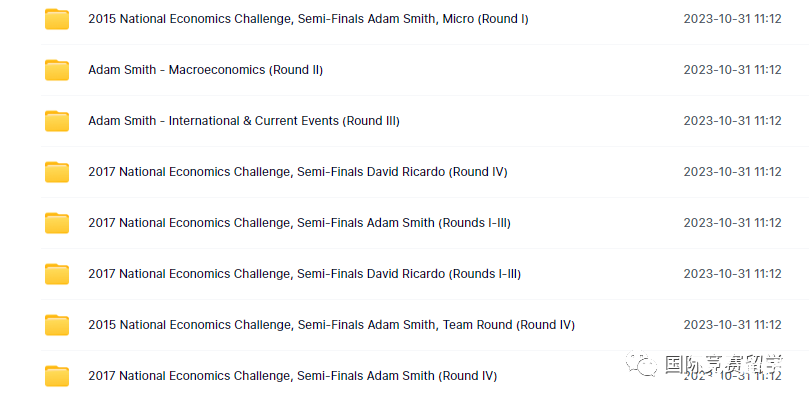Click folder icon for 2015 Micro Round I

point(57,19)
